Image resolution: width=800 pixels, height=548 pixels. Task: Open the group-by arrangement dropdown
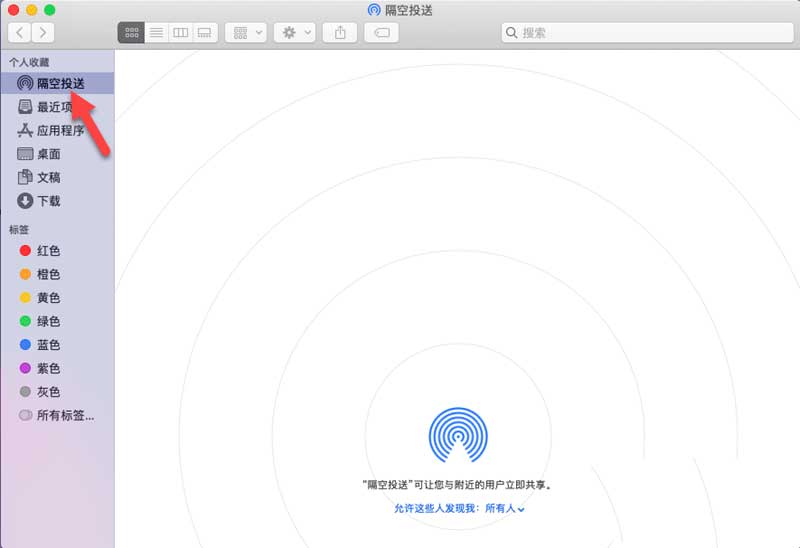pos(246,33)
